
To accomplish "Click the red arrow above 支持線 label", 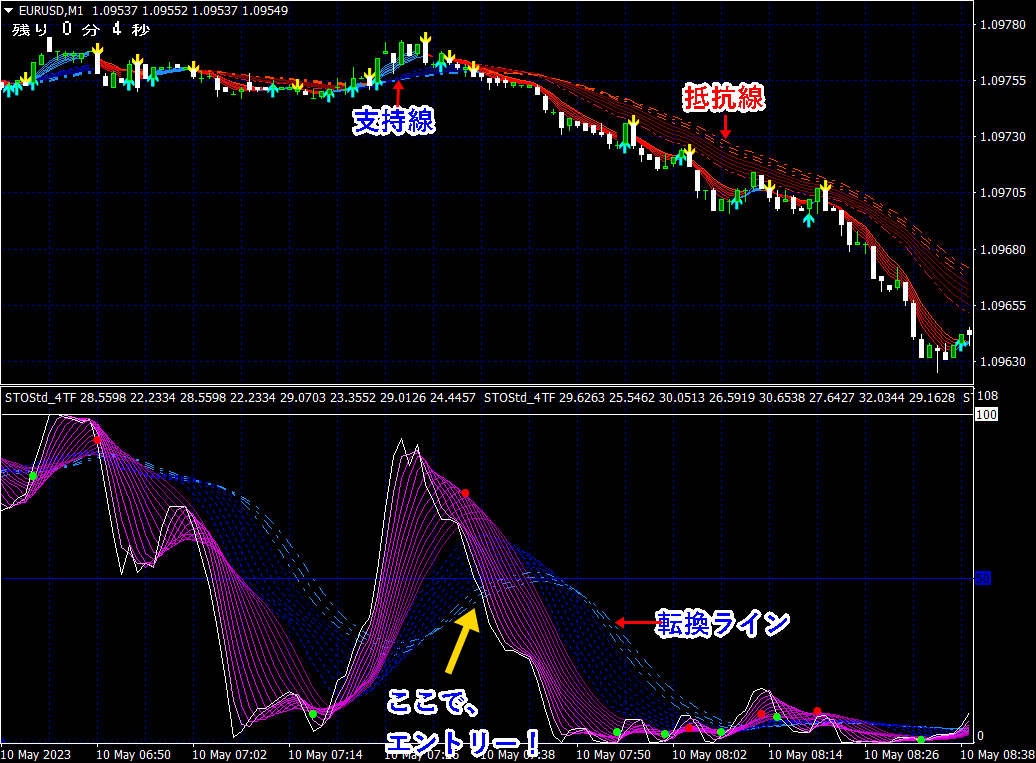I will pyautogui.click(x=398, y=91).
